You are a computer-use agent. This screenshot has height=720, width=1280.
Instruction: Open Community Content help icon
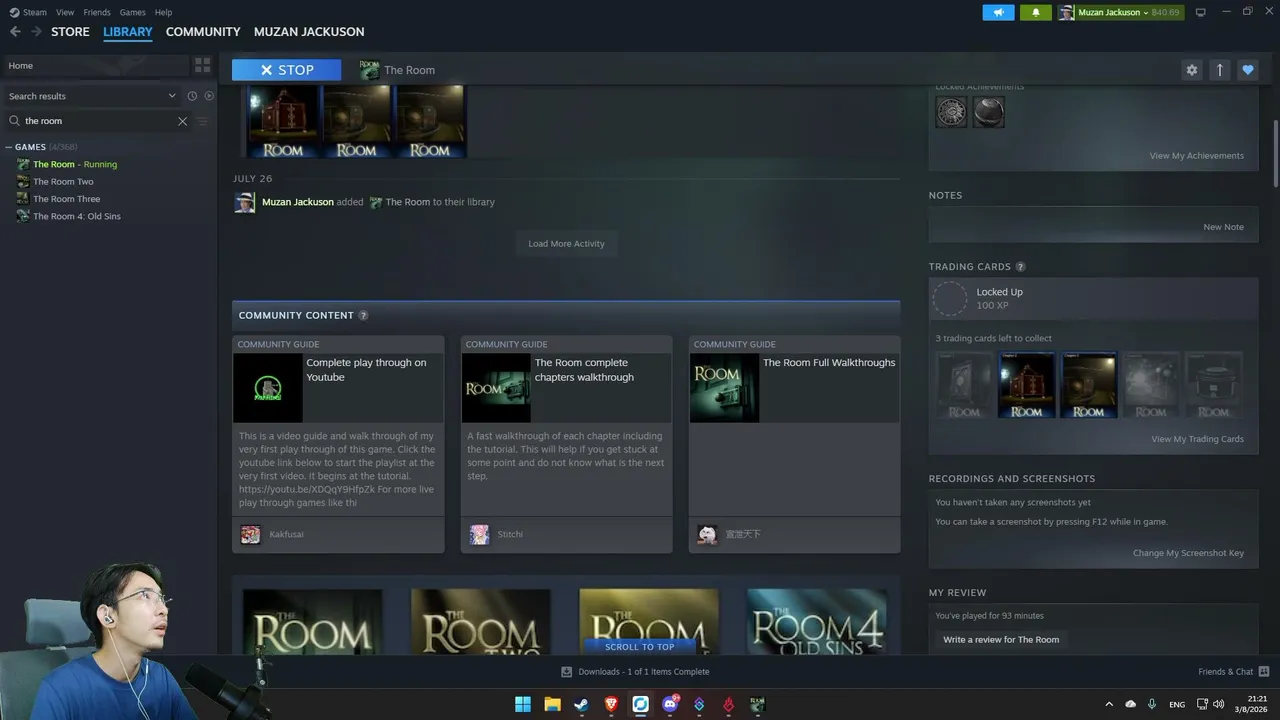(363, 316)
